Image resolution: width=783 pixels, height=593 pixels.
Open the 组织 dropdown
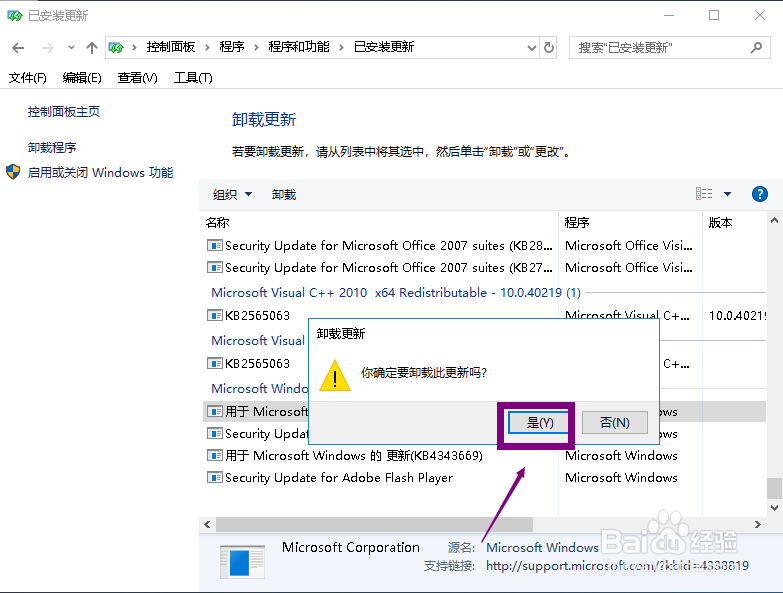tap(232, 195)
